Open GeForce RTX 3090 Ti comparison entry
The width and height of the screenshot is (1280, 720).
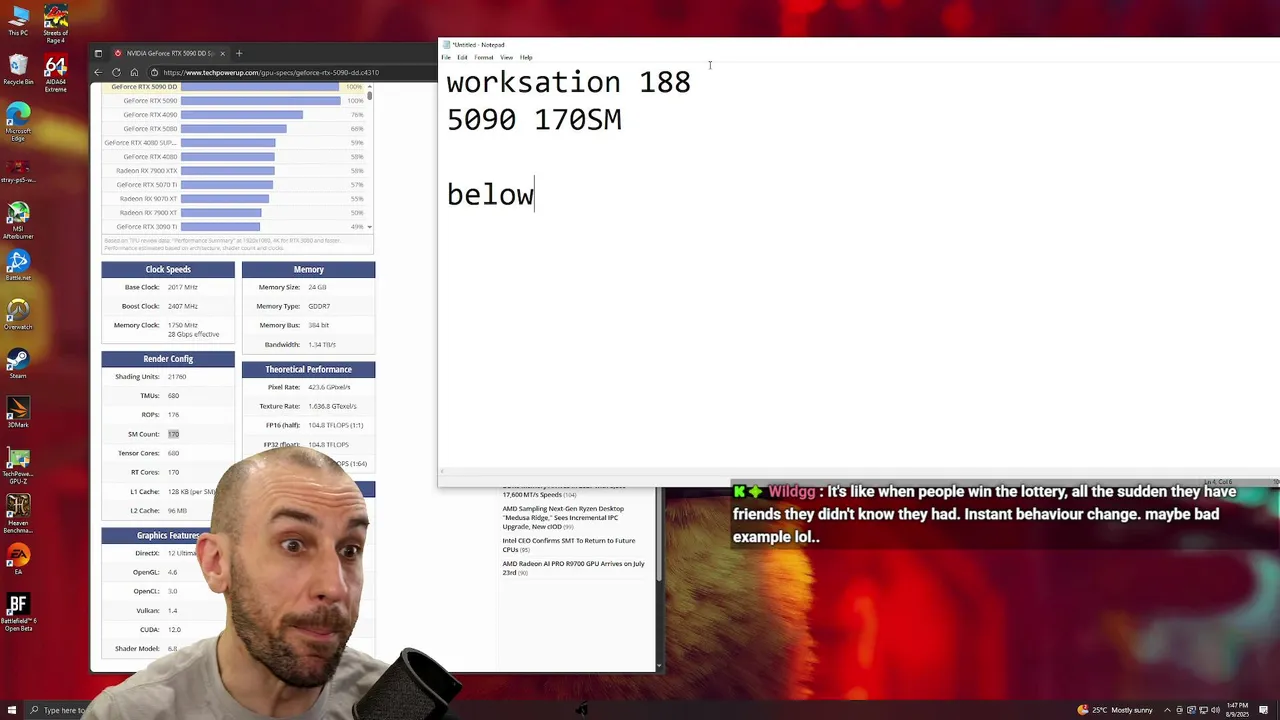pos(147,226)
